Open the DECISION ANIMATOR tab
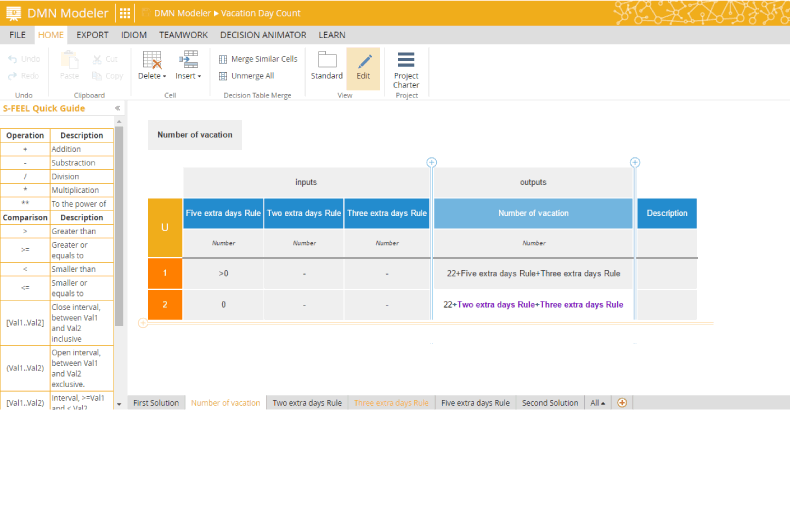 (x=263, y=34)
